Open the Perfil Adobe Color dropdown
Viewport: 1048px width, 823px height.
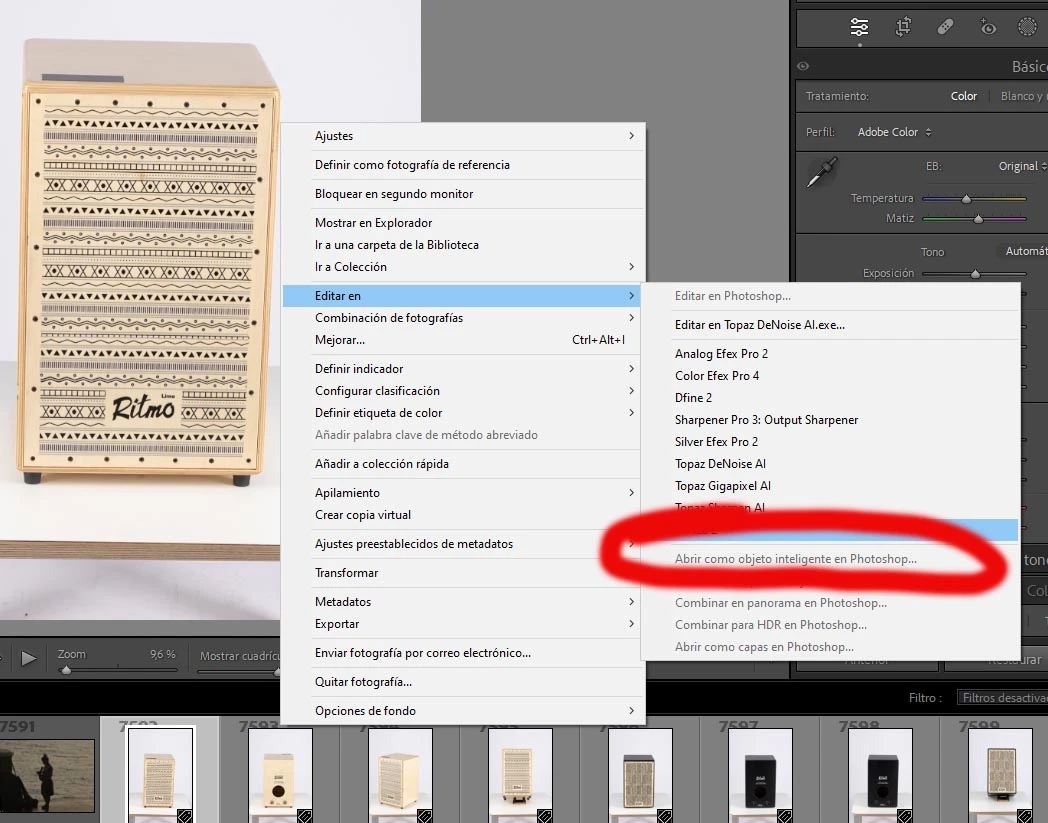[x=894, y=132]
